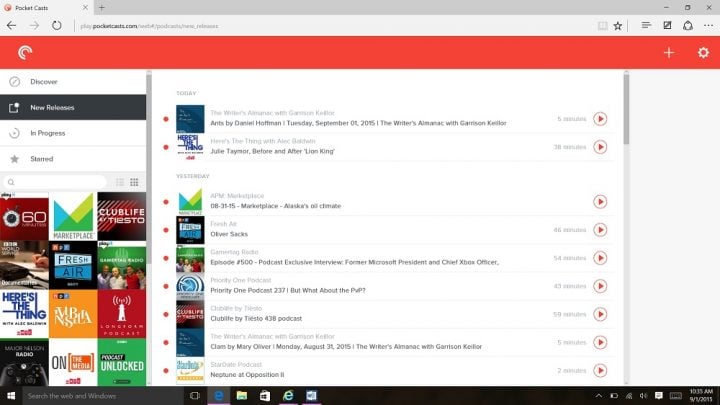
Task: Close the Pocket Casts tab
Action: 85,8
